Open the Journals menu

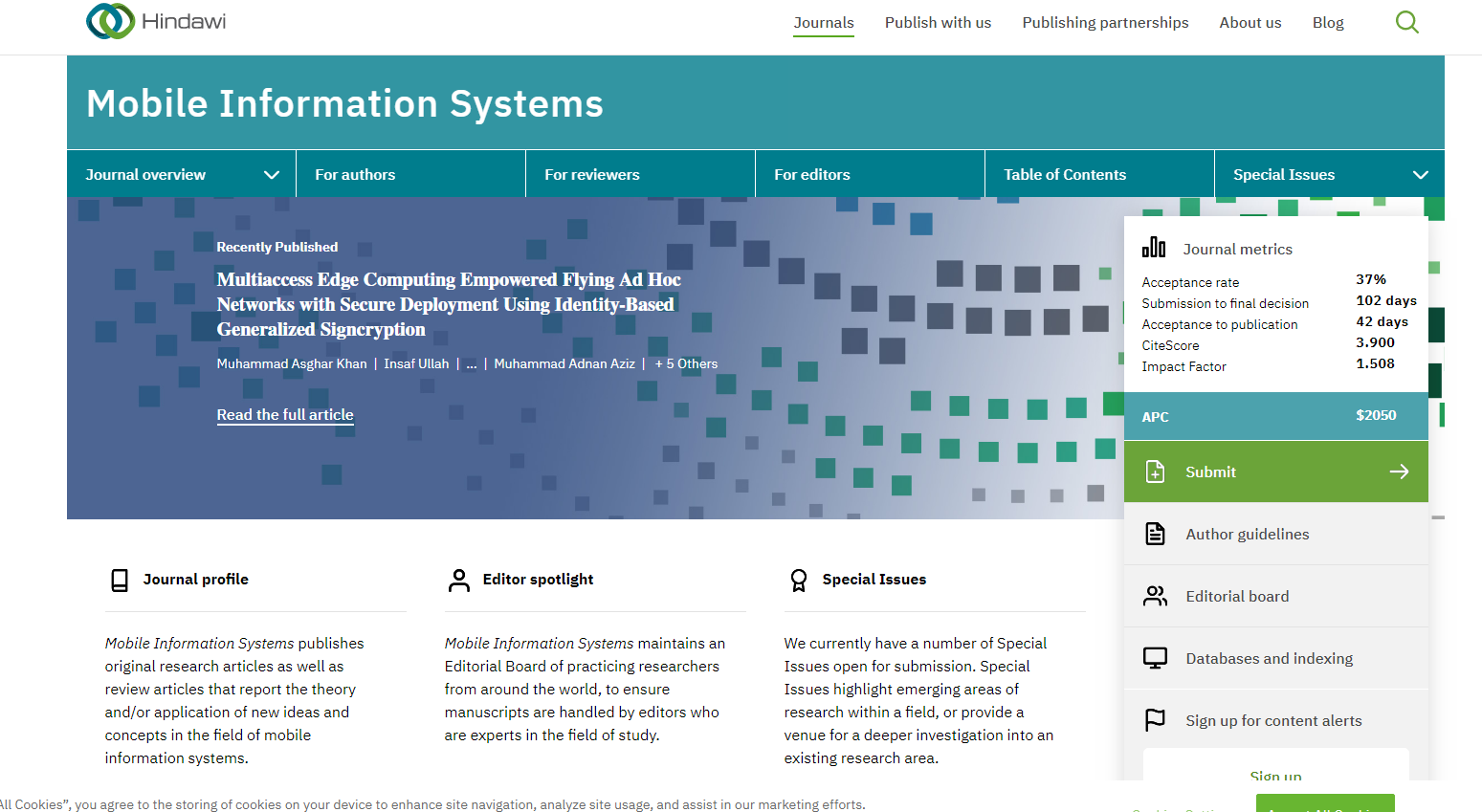pyautogui.click(x=824, y=23)
